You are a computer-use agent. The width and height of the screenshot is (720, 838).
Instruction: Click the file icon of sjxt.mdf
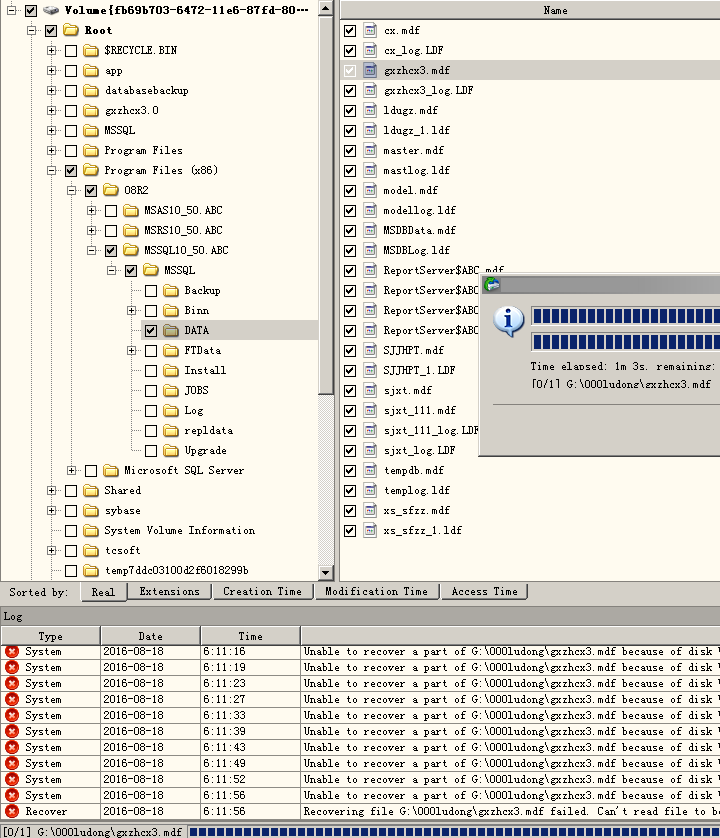pyautogui.click(x=370, y=390)
